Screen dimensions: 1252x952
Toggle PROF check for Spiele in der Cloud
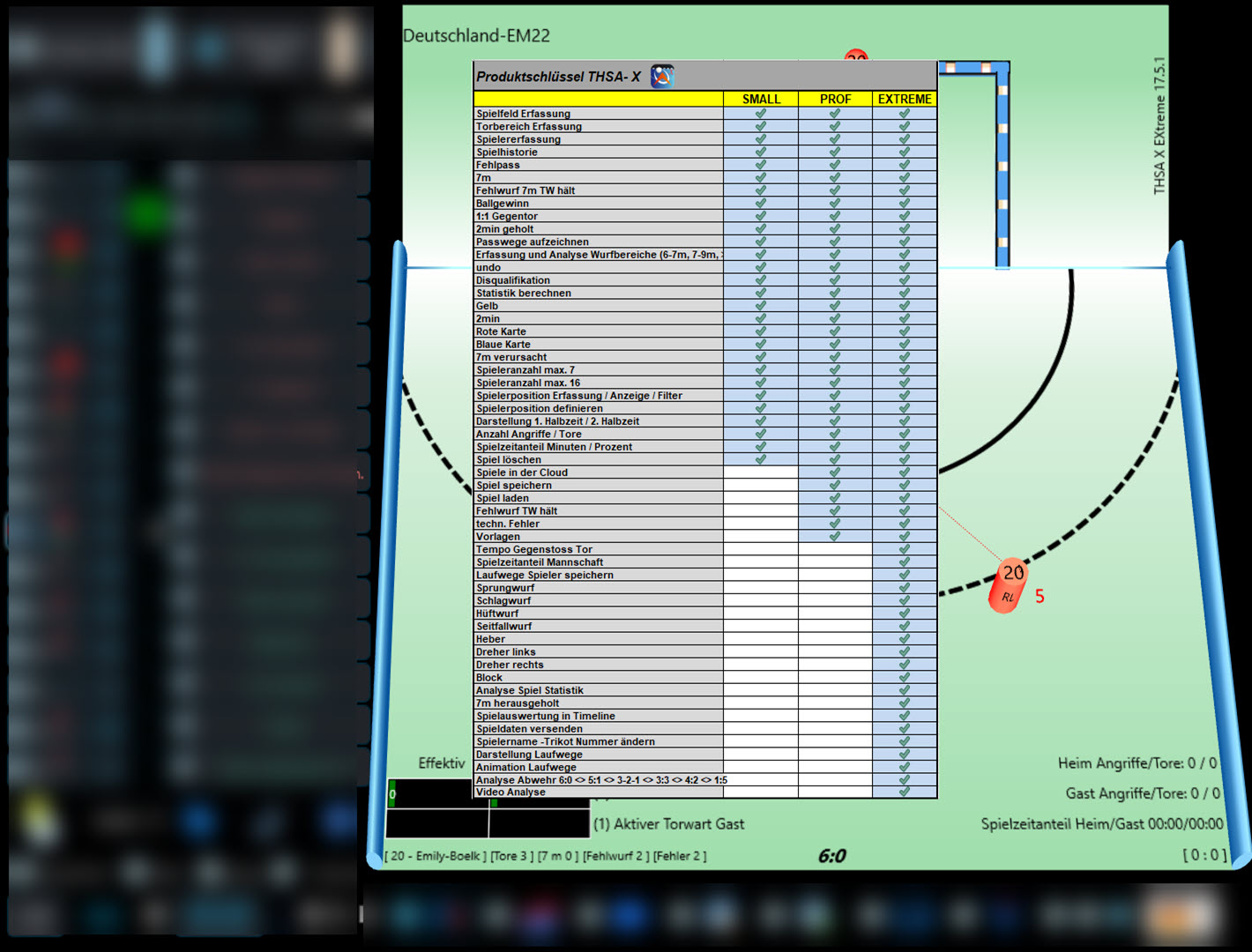pyautogui.click(x=835, y=472)
